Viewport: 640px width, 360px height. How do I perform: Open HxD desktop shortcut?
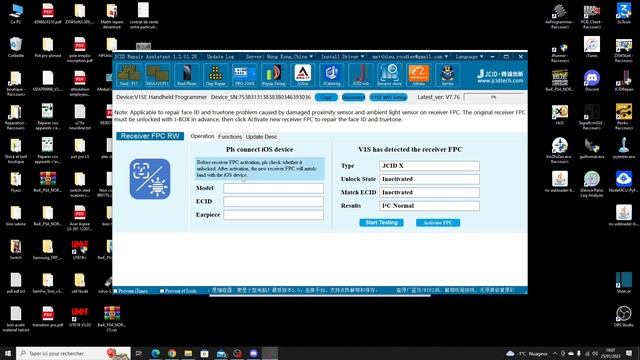pyautogui.click(x=560, y=114)
